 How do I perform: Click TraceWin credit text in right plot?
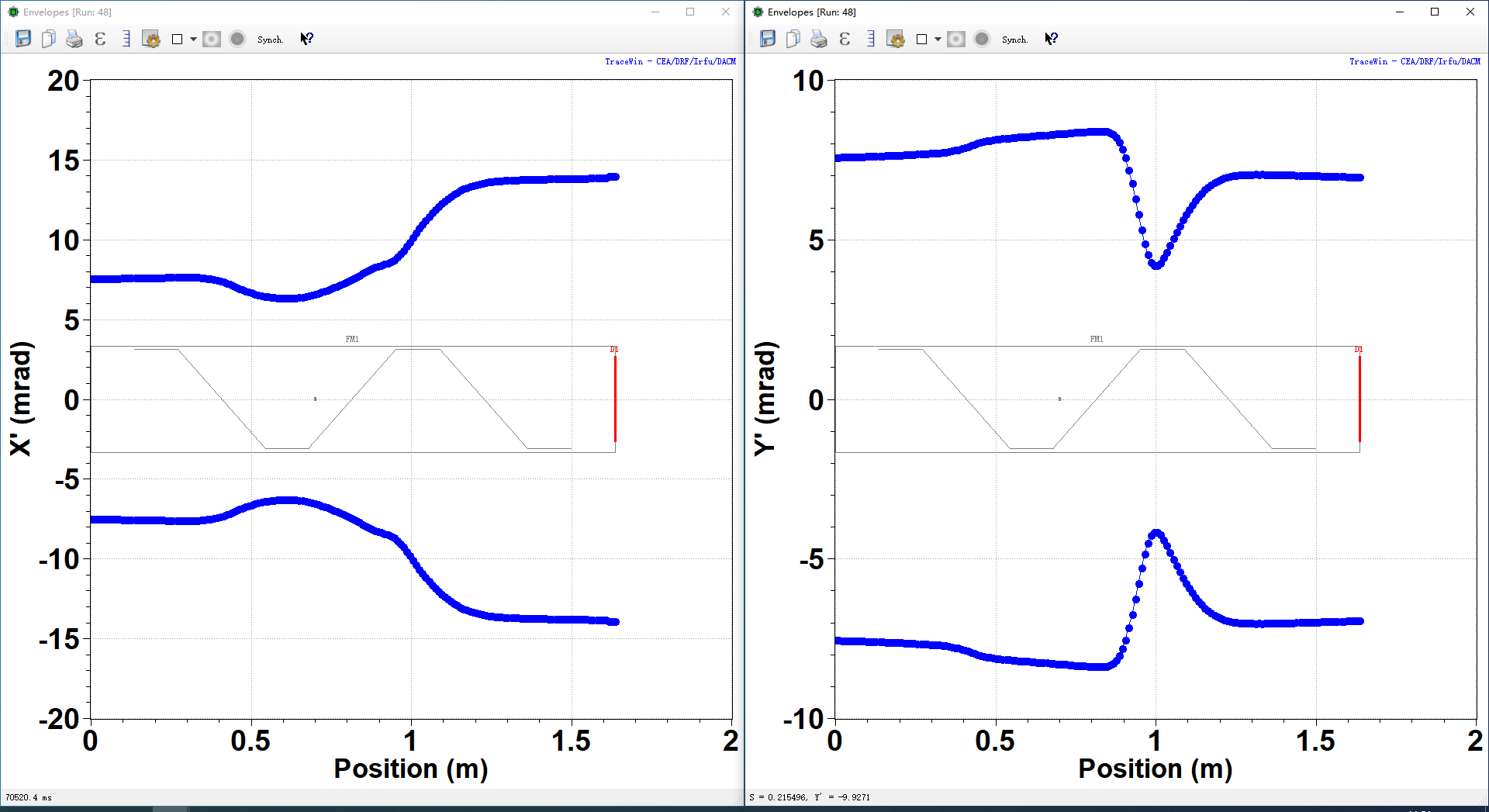tap(1415, 61)
